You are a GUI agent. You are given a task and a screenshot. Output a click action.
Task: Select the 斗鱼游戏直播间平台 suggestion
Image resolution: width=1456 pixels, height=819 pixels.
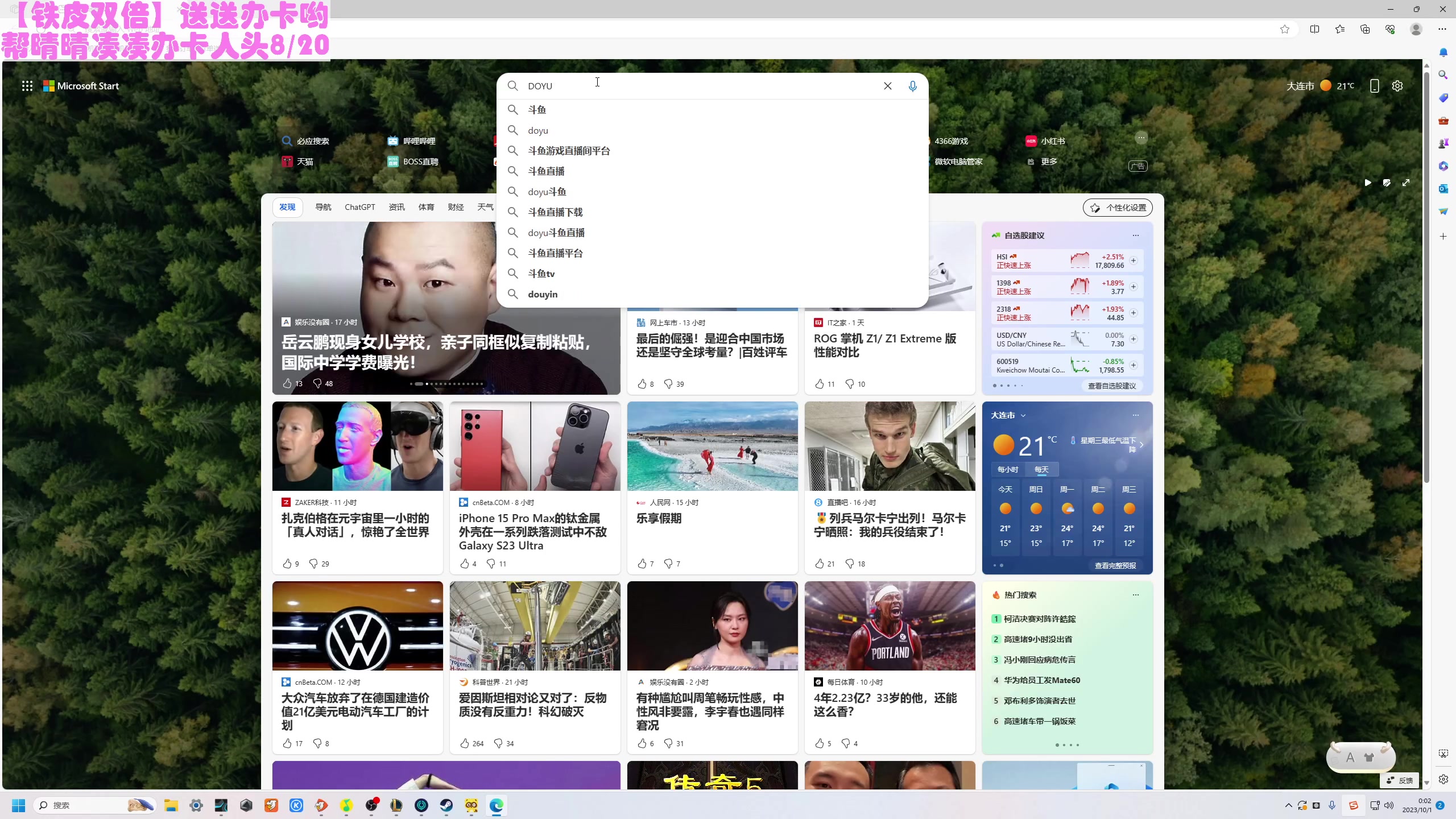[x=712, y=151]
